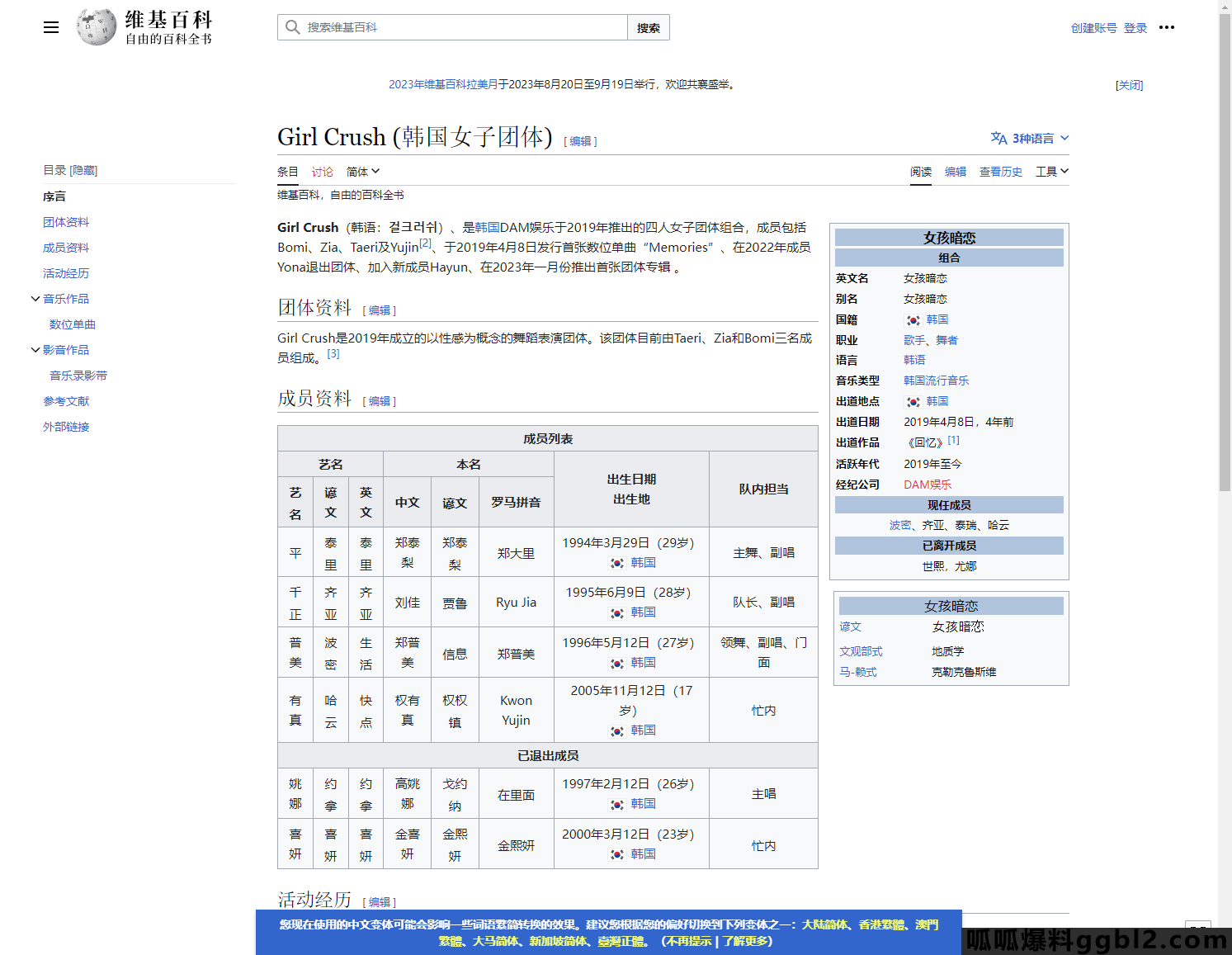Click the Wikipedia globe logo
The image size is (1232, 955).
click(97, 27)
